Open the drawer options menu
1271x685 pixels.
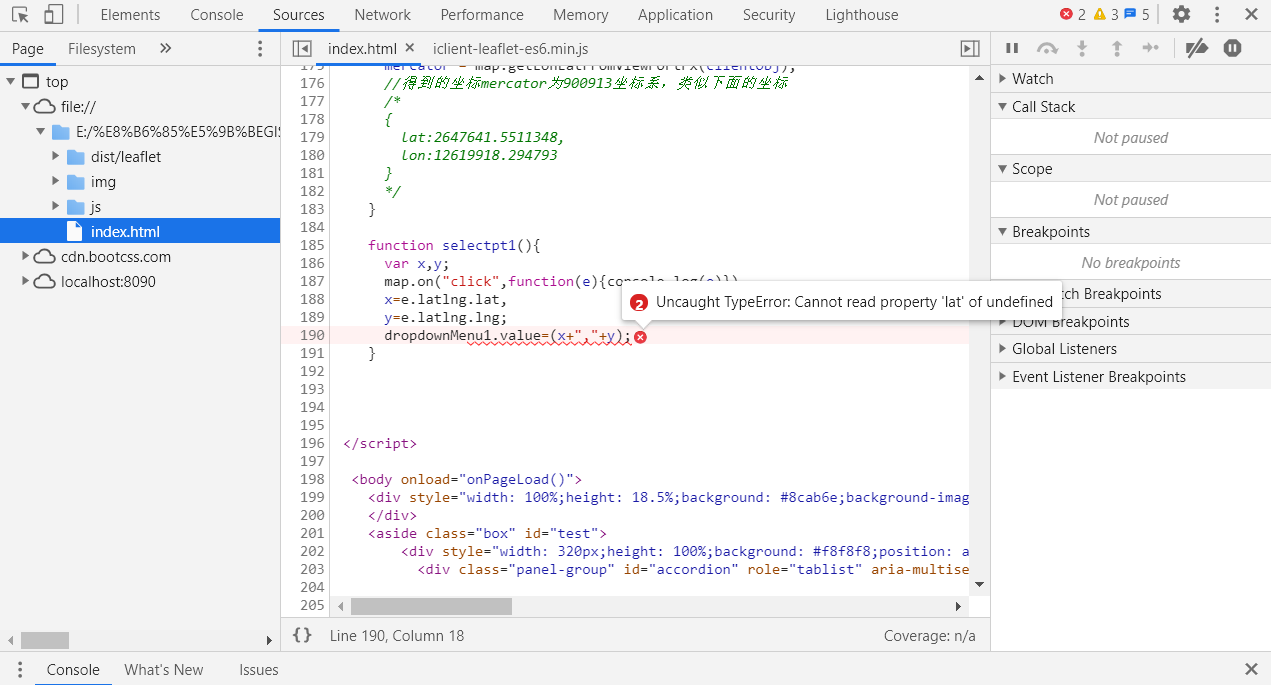(19, 670)
